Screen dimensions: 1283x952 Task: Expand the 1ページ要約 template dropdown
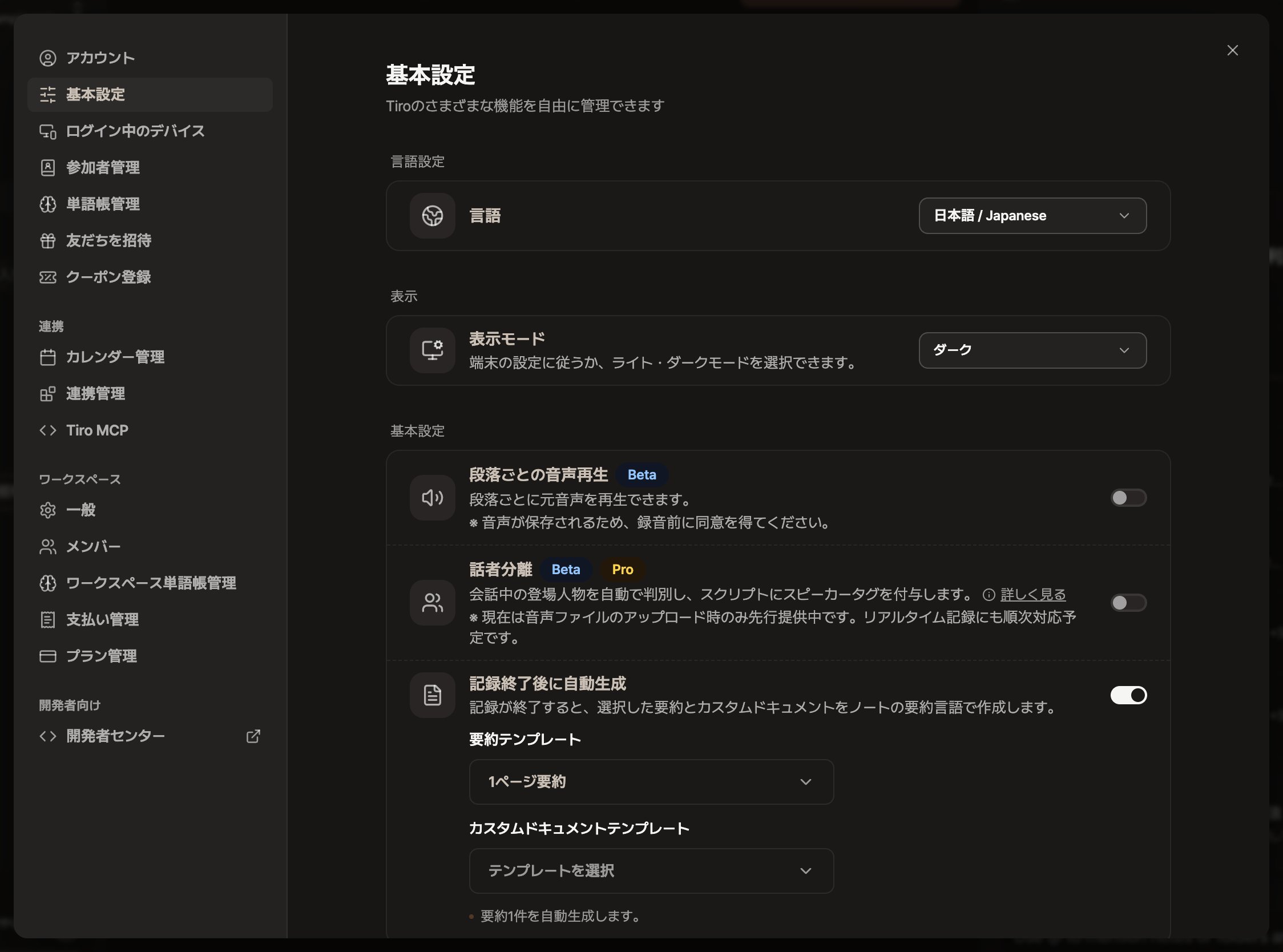pos(651,782)
